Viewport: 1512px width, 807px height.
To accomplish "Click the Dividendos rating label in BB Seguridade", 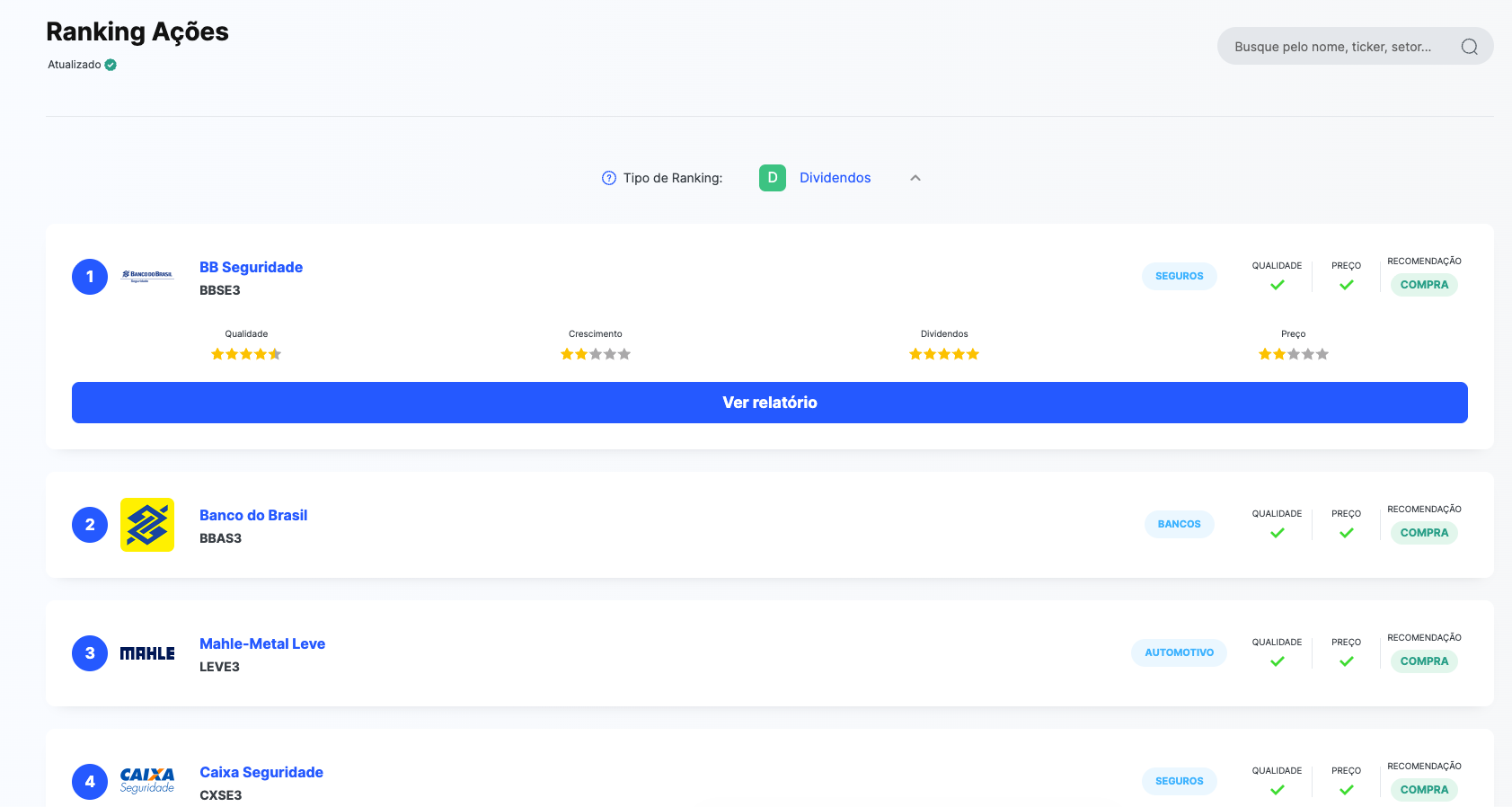I will coord(944,334).
